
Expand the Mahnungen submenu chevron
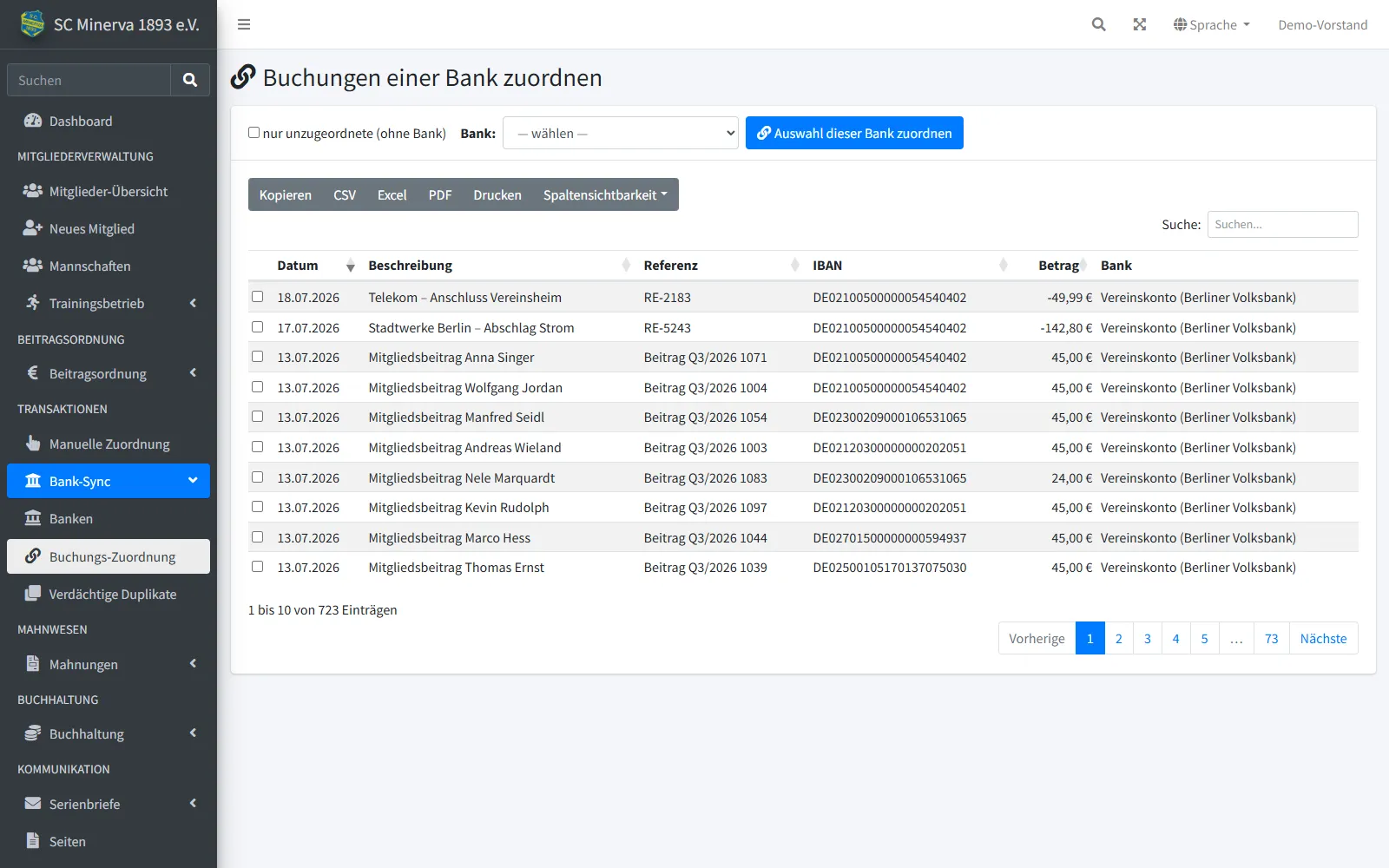pos(193,664)
